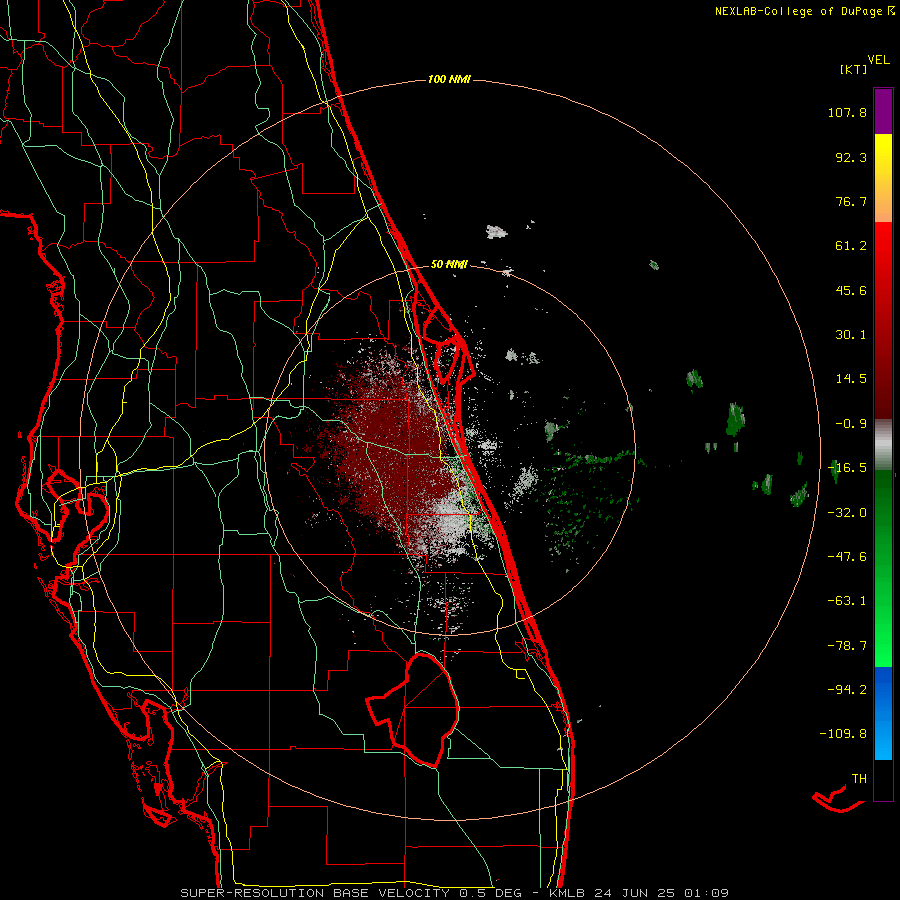Select the -78.7 velocity scale value

(x=847, y=646)
